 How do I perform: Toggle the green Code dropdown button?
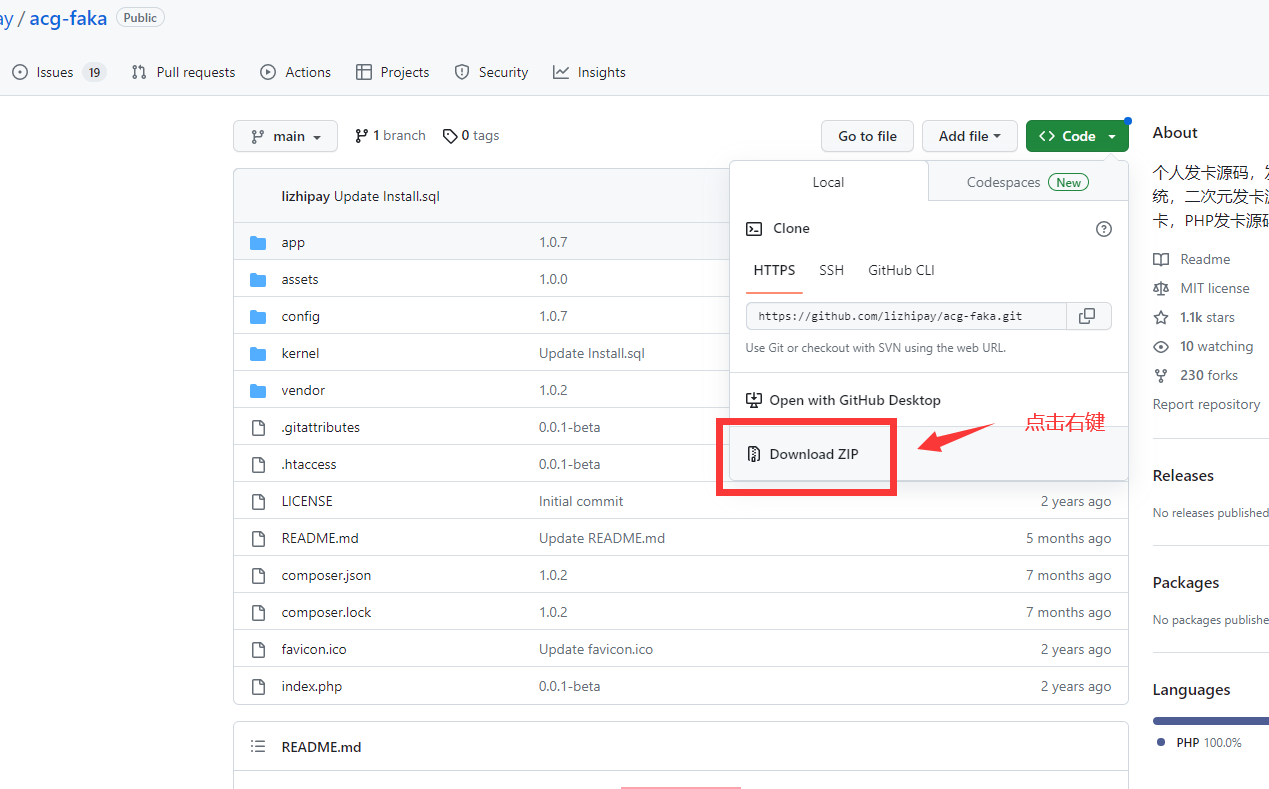[x=1076, y=136]
